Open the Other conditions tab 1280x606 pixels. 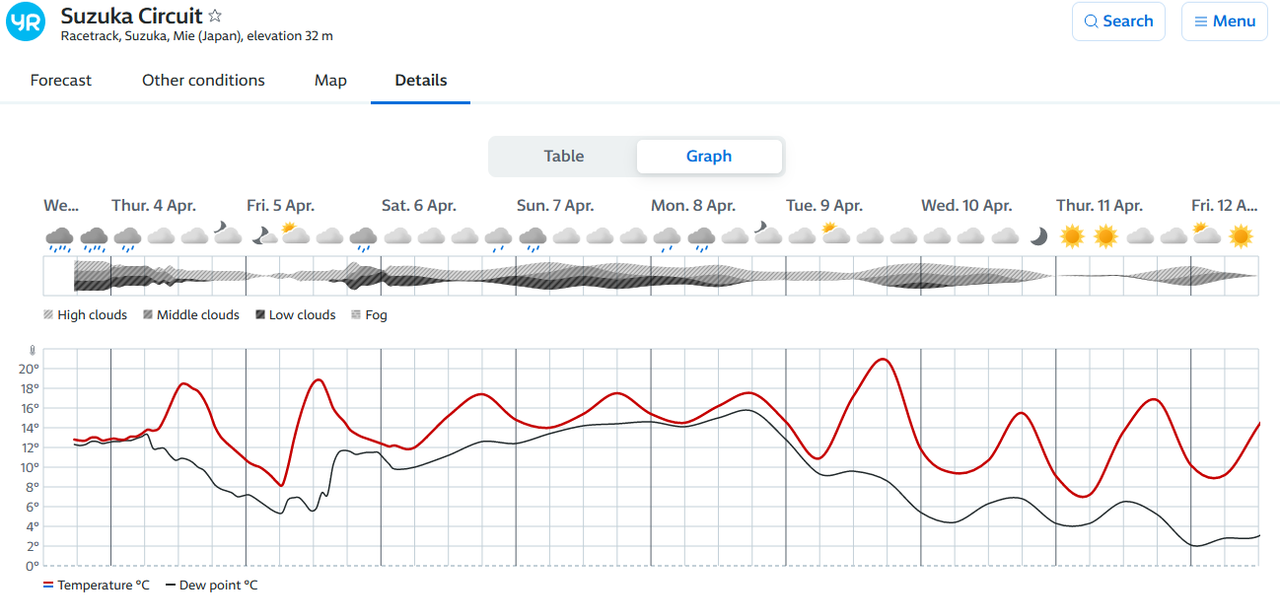tap(203, 80)
